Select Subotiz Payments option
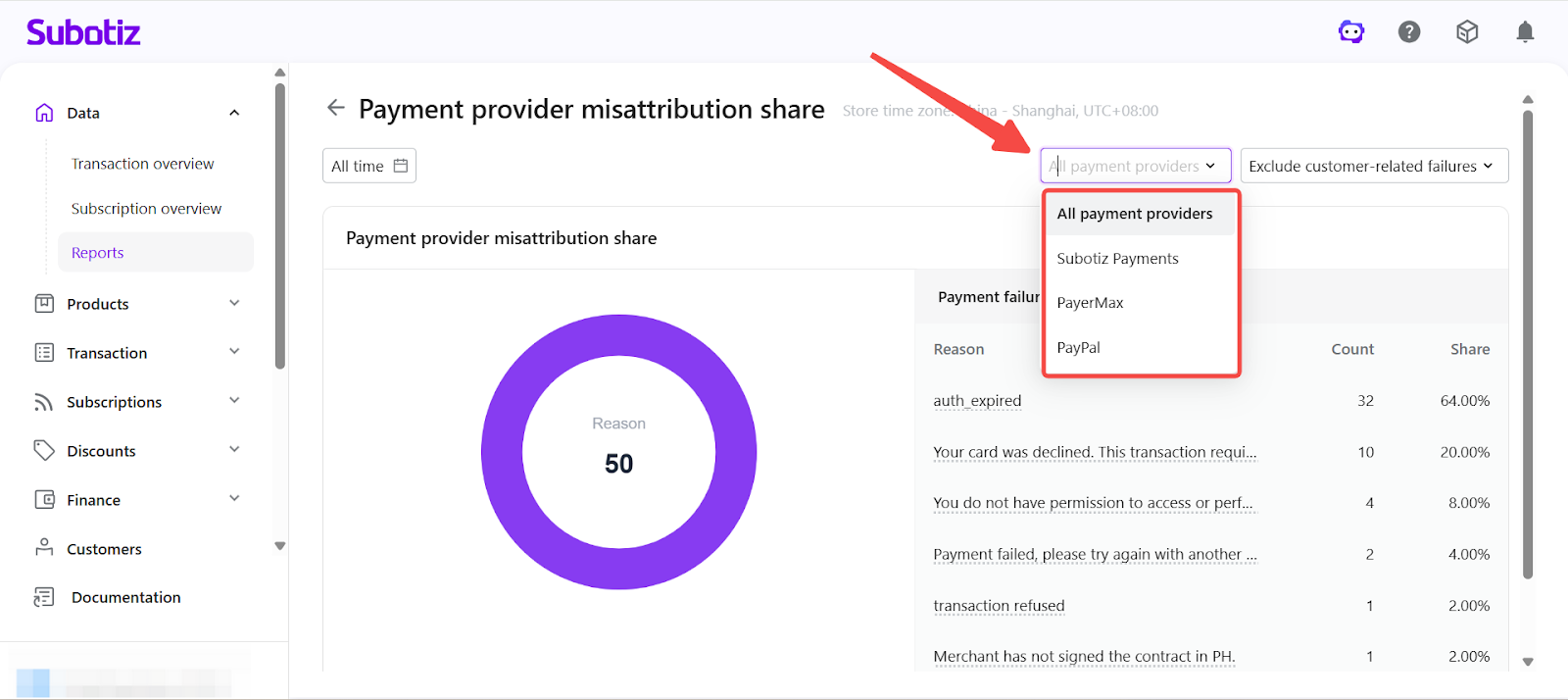This screenshot has height=700, width=1568. click(1117, 259)
